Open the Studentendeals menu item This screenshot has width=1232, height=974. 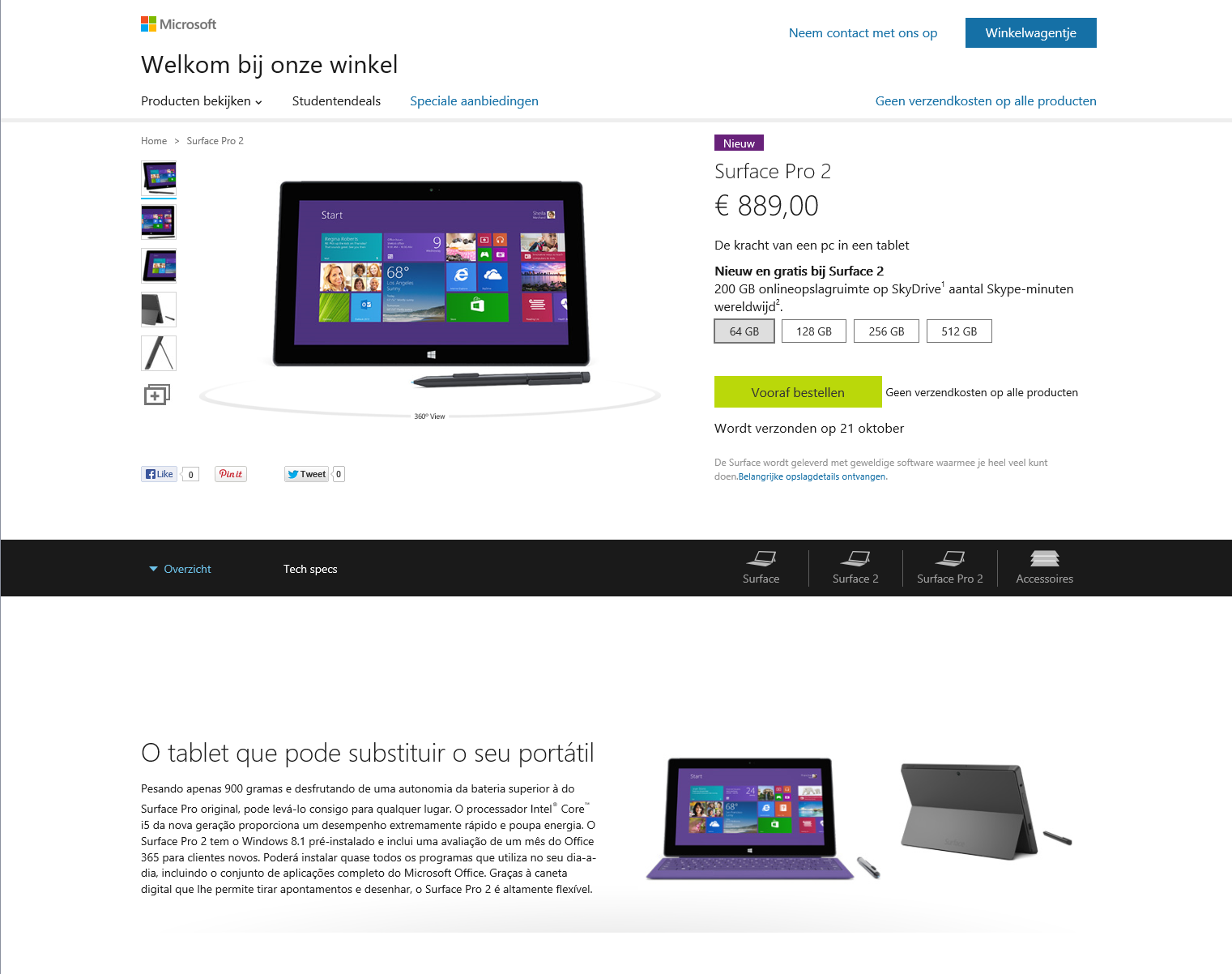(336, 101)
